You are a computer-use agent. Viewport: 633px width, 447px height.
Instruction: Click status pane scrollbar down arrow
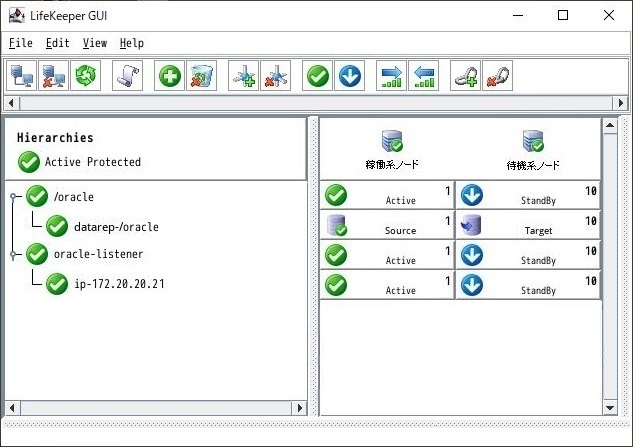click(x=610, y=408)
